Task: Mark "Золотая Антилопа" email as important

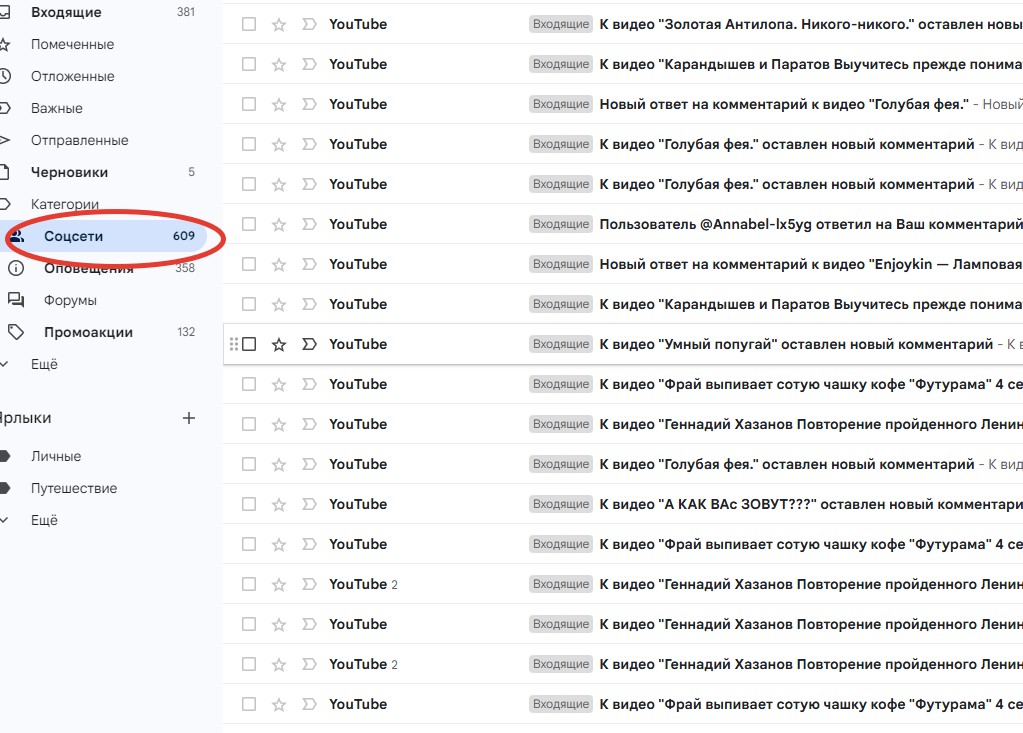Action: 309,24
